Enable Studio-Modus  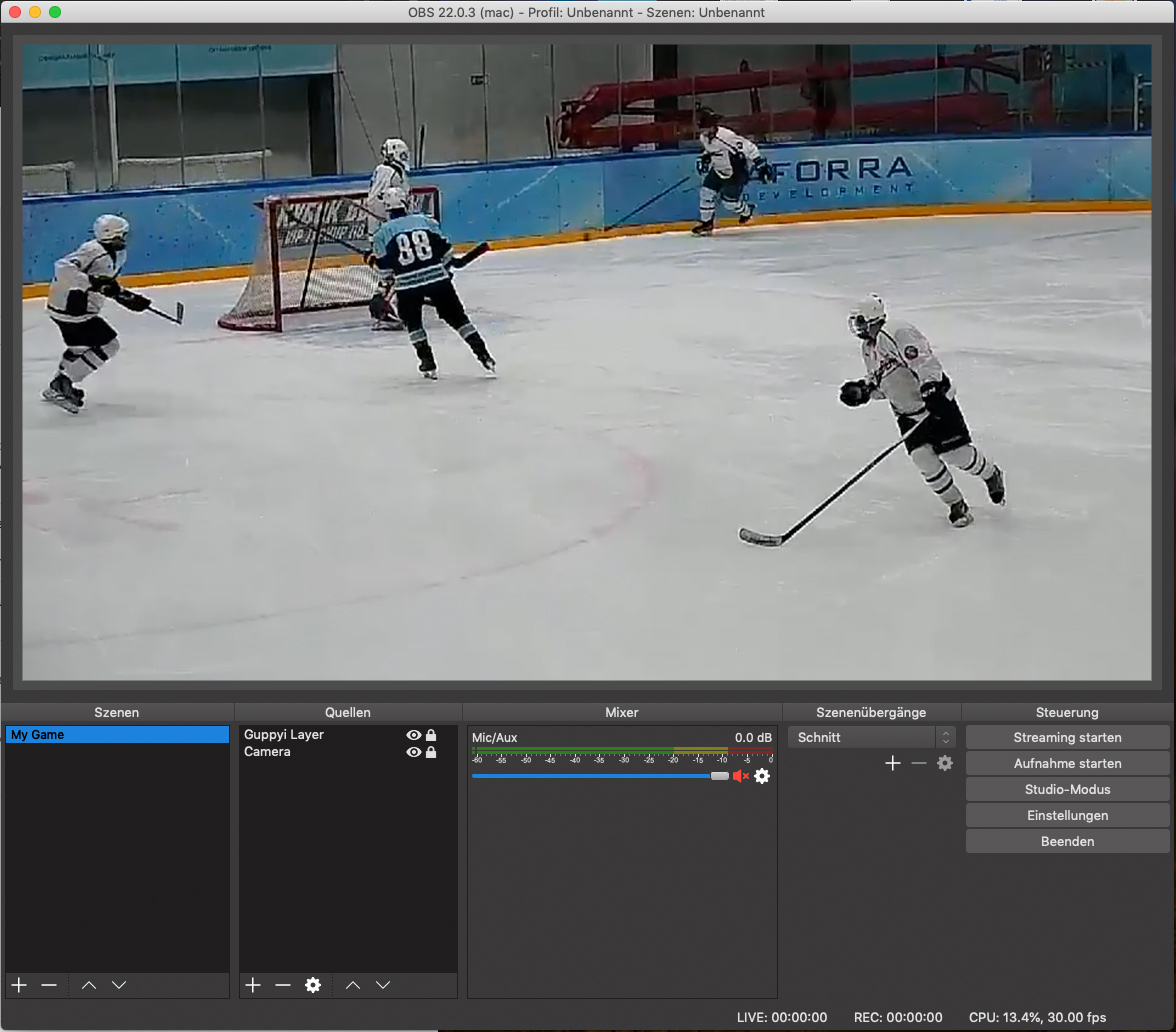[1067, 789]
